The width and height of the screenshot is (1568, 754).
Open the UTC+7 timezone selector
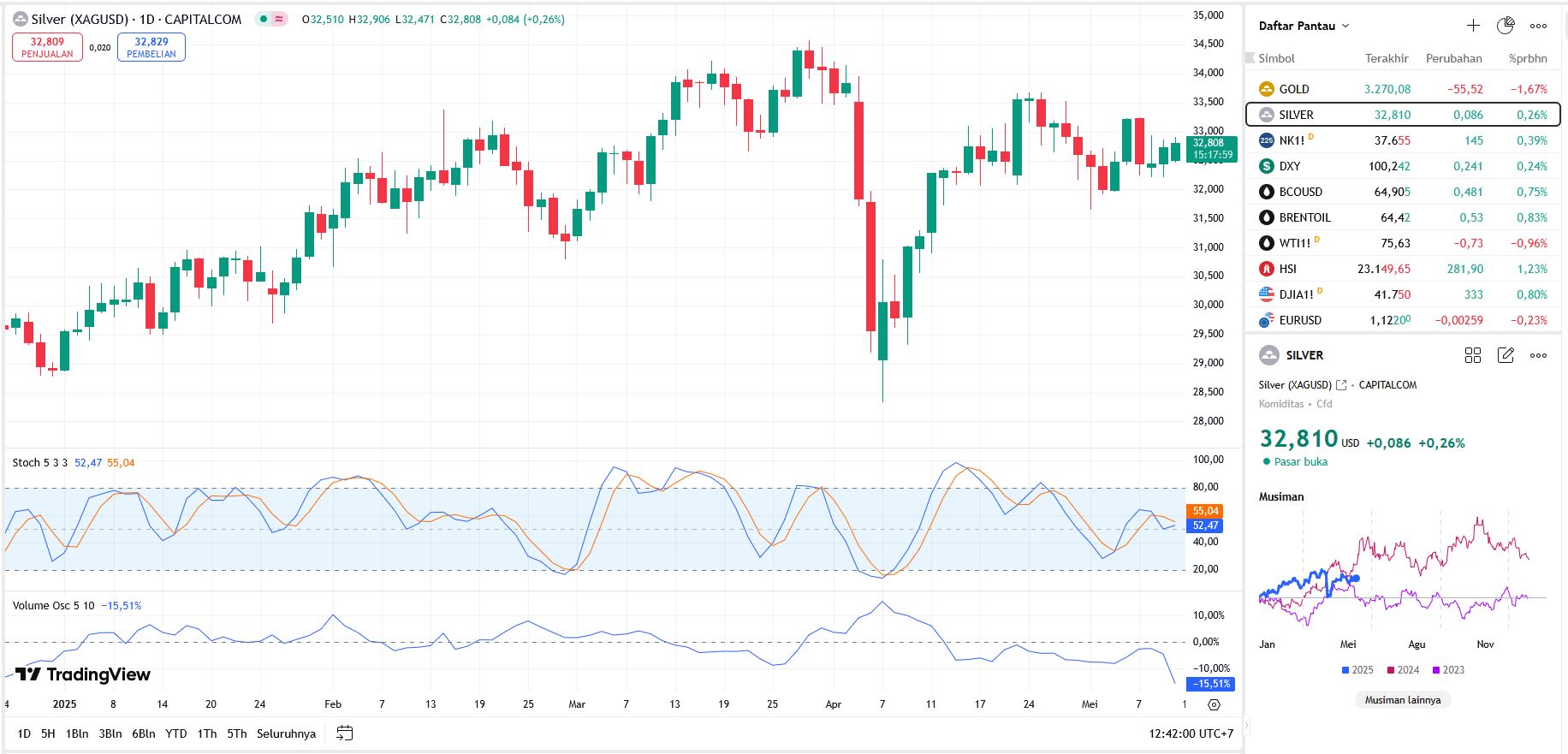pos(1191,733)
